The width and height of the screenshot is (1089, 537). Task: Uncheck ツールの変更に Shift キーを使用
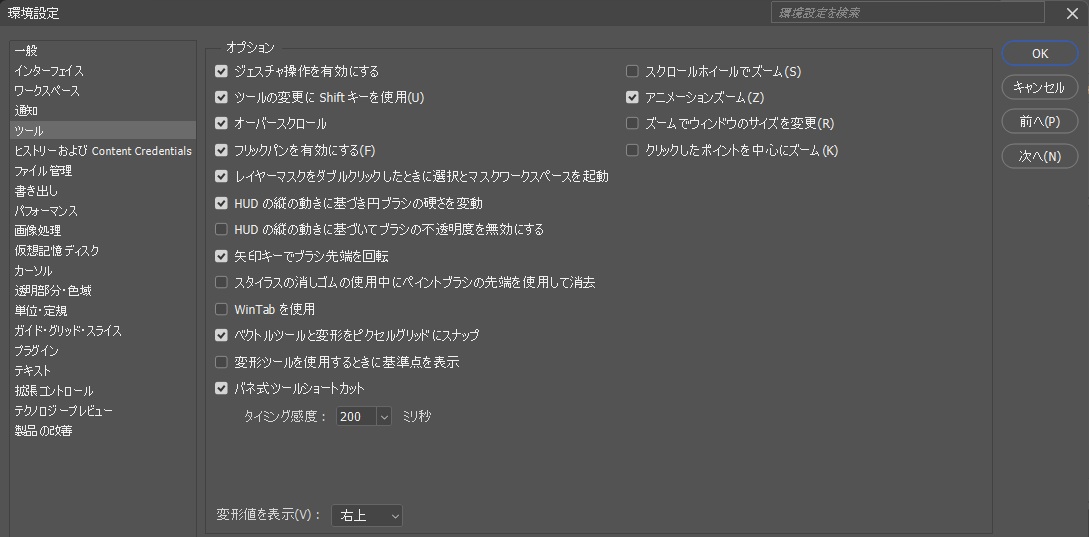coord(222,97)
